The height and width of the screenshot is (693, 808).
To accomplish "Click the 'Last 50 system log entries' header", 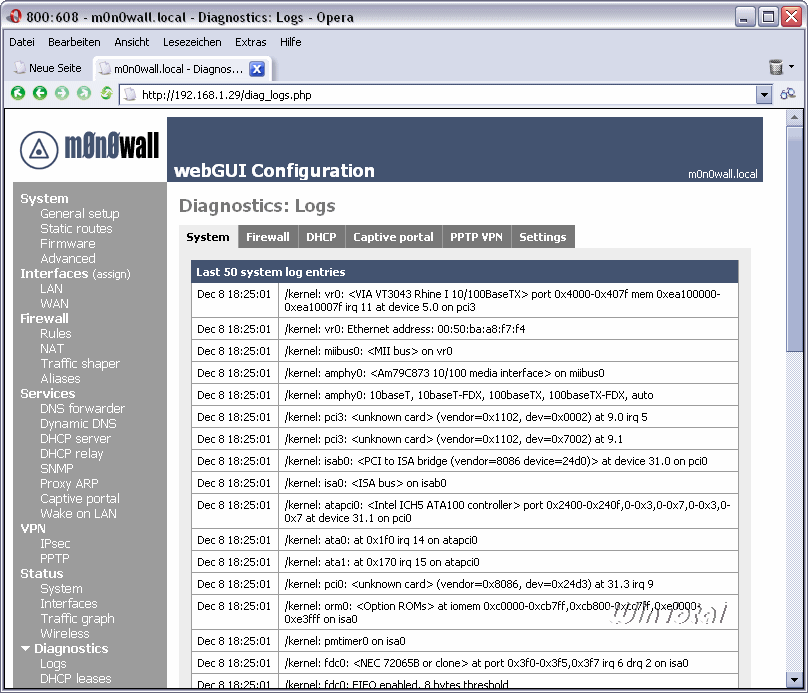I will 464,272.
